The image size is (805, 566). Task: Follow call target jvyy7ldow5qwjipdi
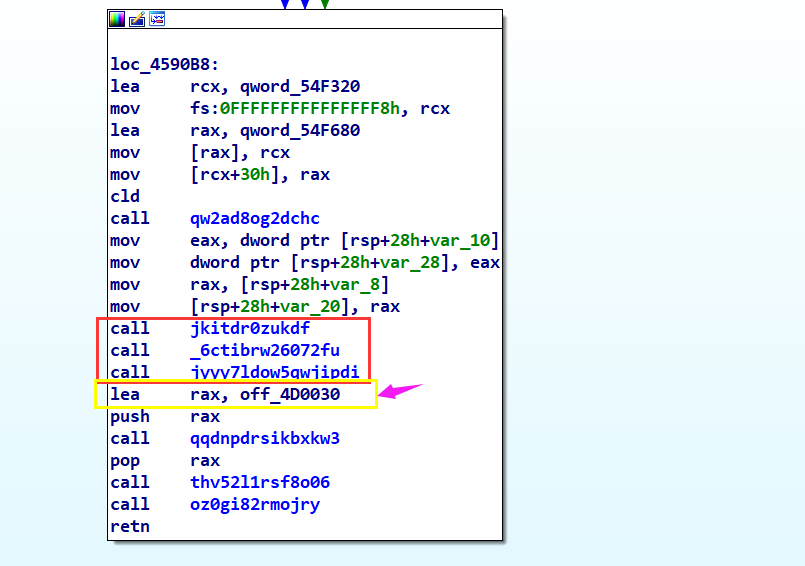275,372
